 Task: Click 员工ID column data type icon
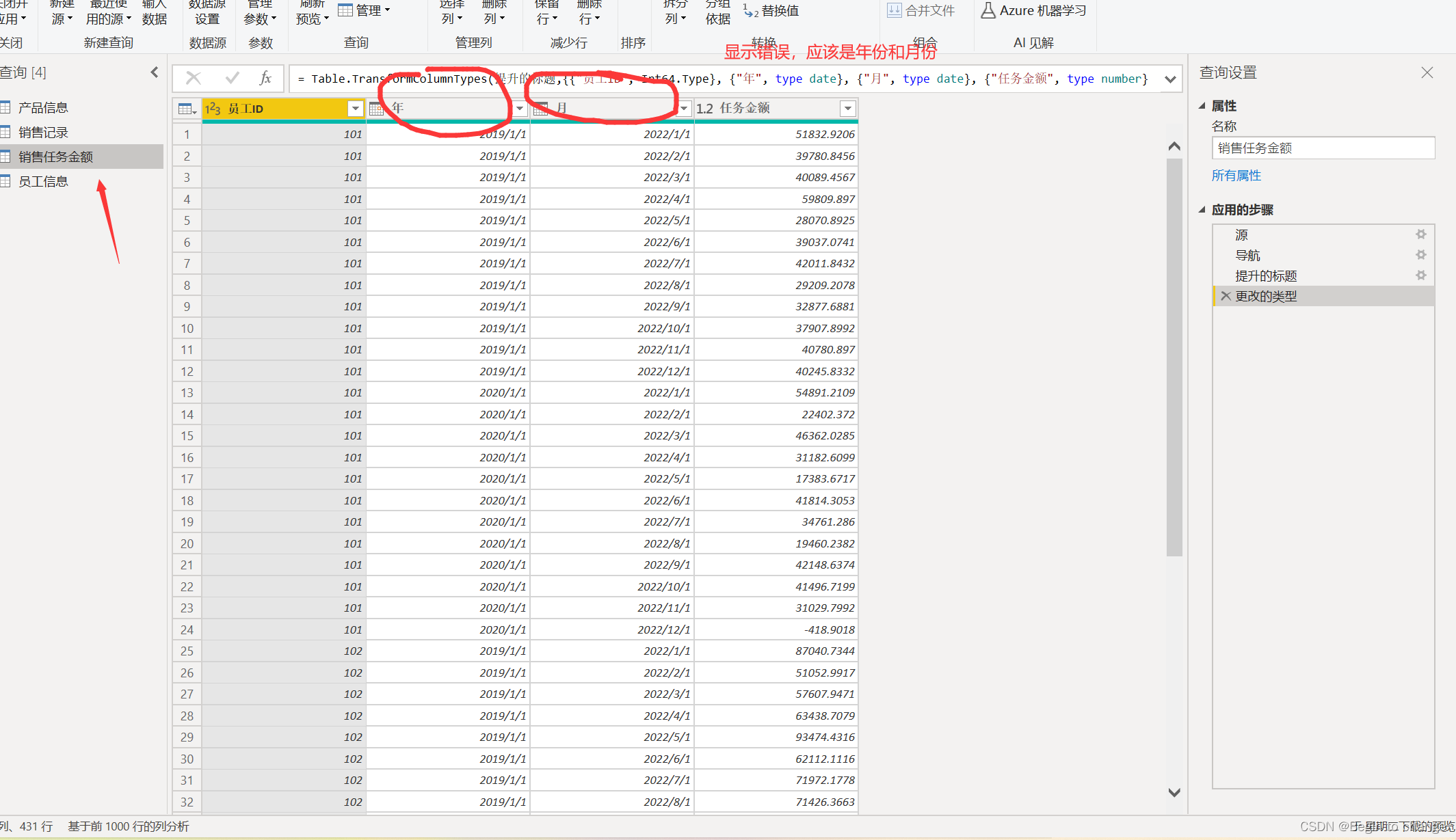213,109
